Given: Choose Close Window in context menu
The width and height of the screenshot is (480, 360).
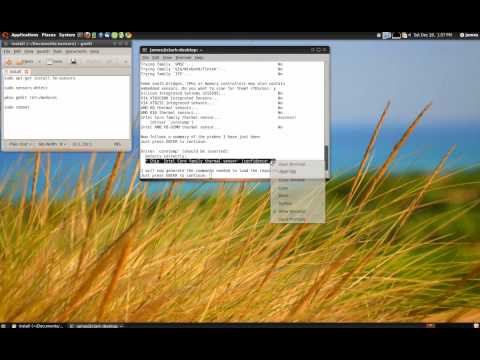Looking at the screenshot, I should (x=298, y=180).
